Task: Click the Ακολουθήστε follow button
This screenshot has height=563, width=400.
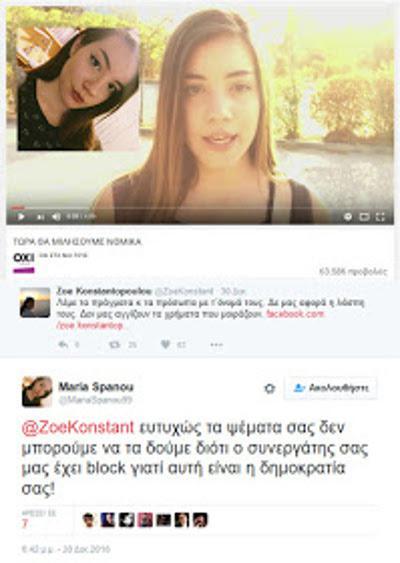Action: [x=330, y=388]
